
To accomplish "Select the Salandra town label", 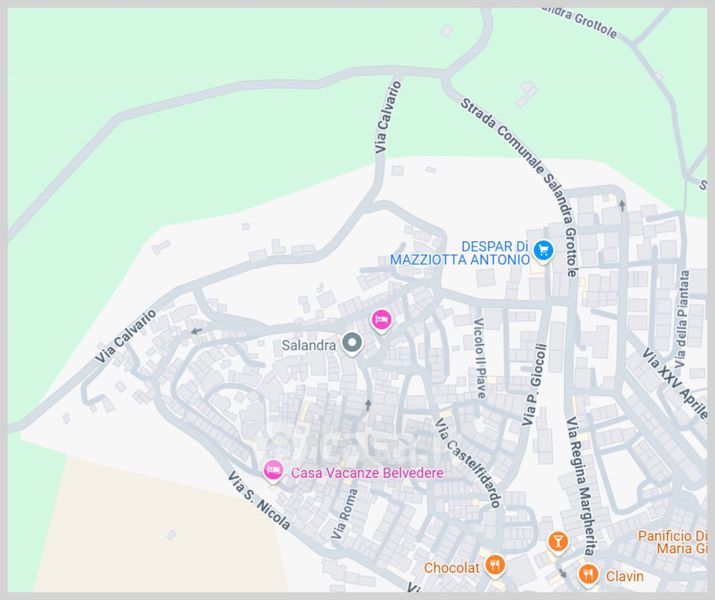I will pyautogui.click(x=309, y=345).
